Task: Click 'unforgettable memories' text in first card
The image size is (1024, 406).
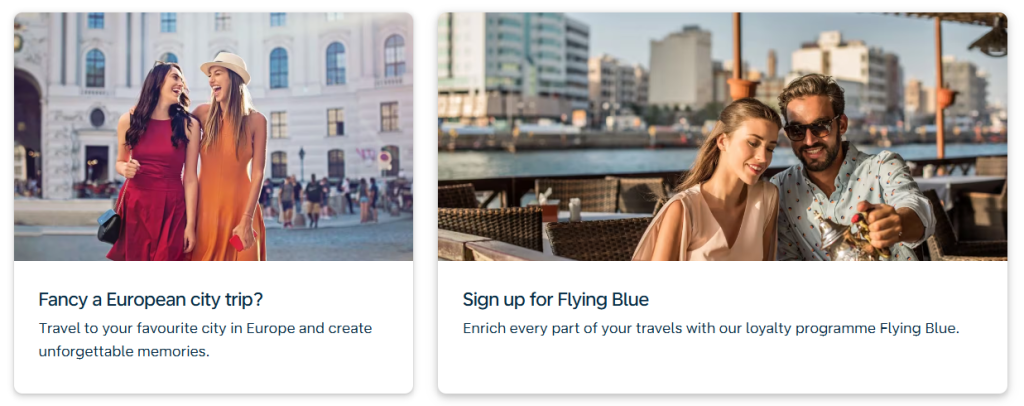Action: (124, 351)
